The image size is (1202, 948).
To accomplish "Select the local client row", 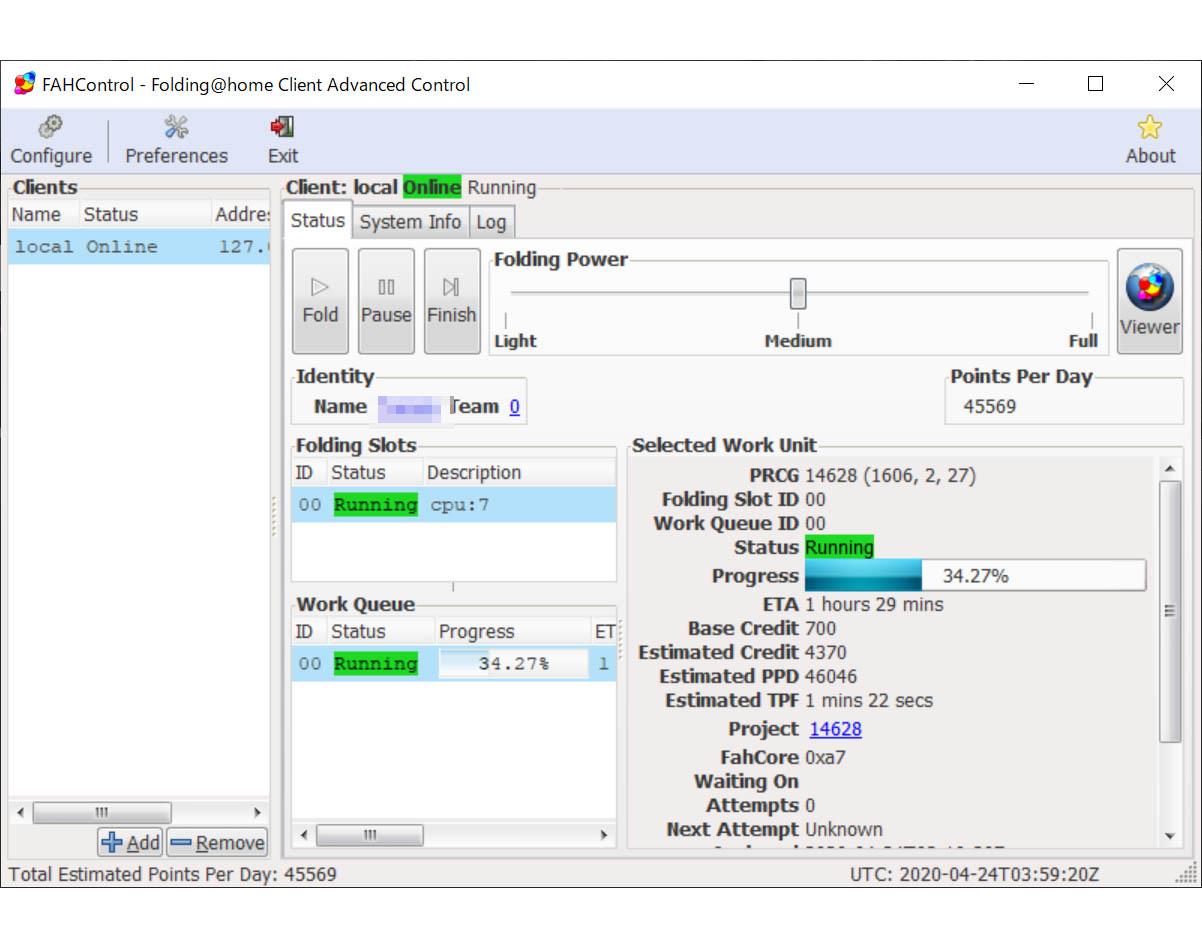I will tap(139, 247).
